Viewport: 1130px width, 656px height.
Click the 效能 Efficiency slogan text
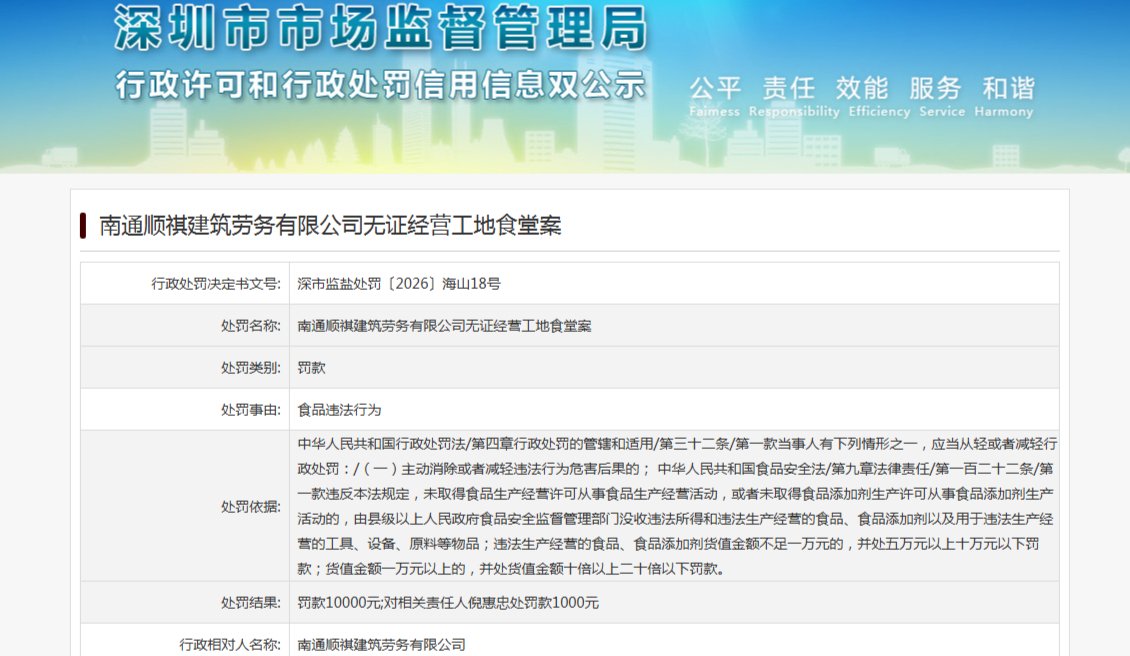(878, 97)
